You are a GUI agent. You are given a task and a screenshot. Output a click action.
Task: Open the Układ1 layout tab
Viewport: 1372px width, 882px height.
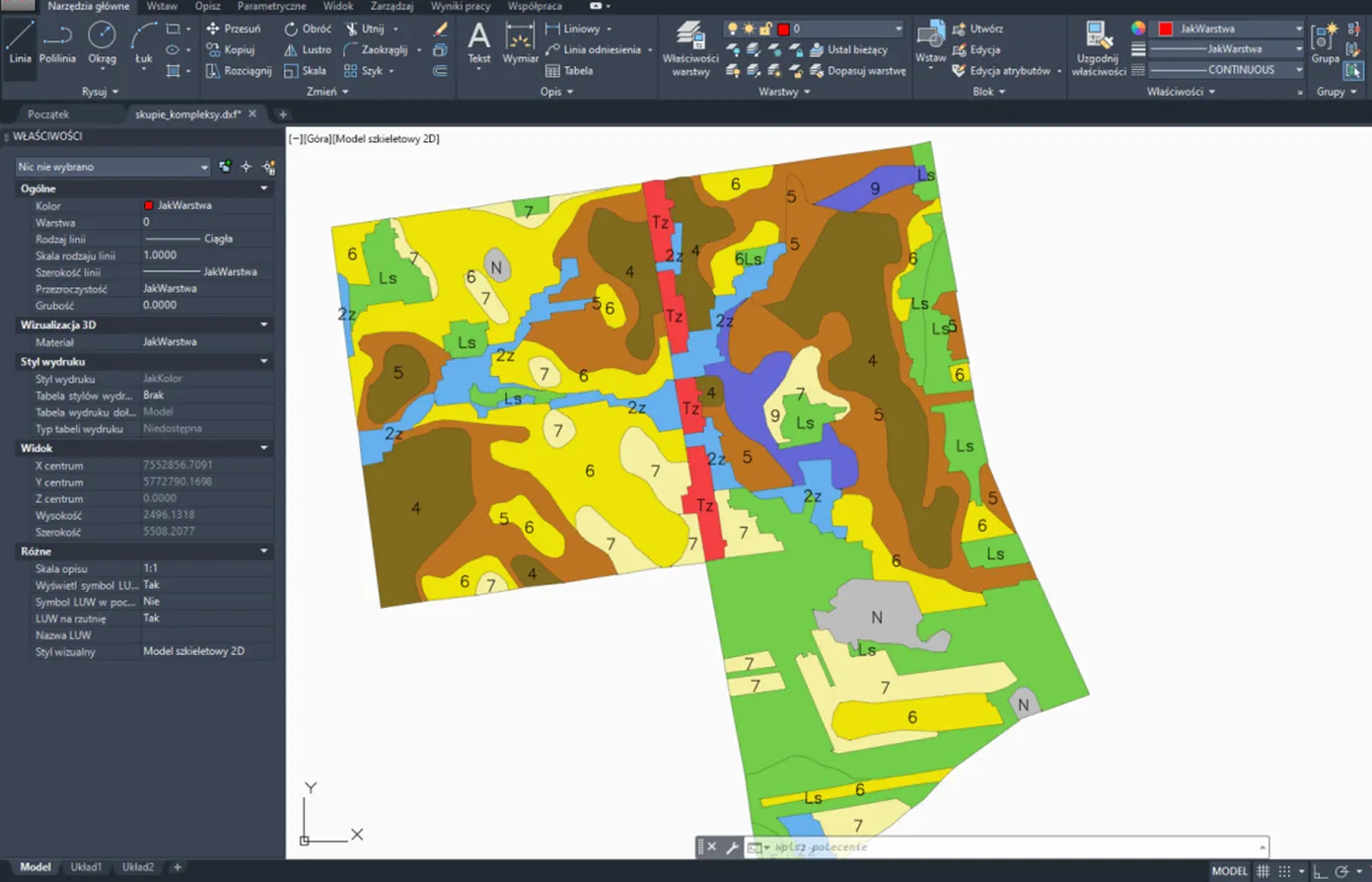86,867
